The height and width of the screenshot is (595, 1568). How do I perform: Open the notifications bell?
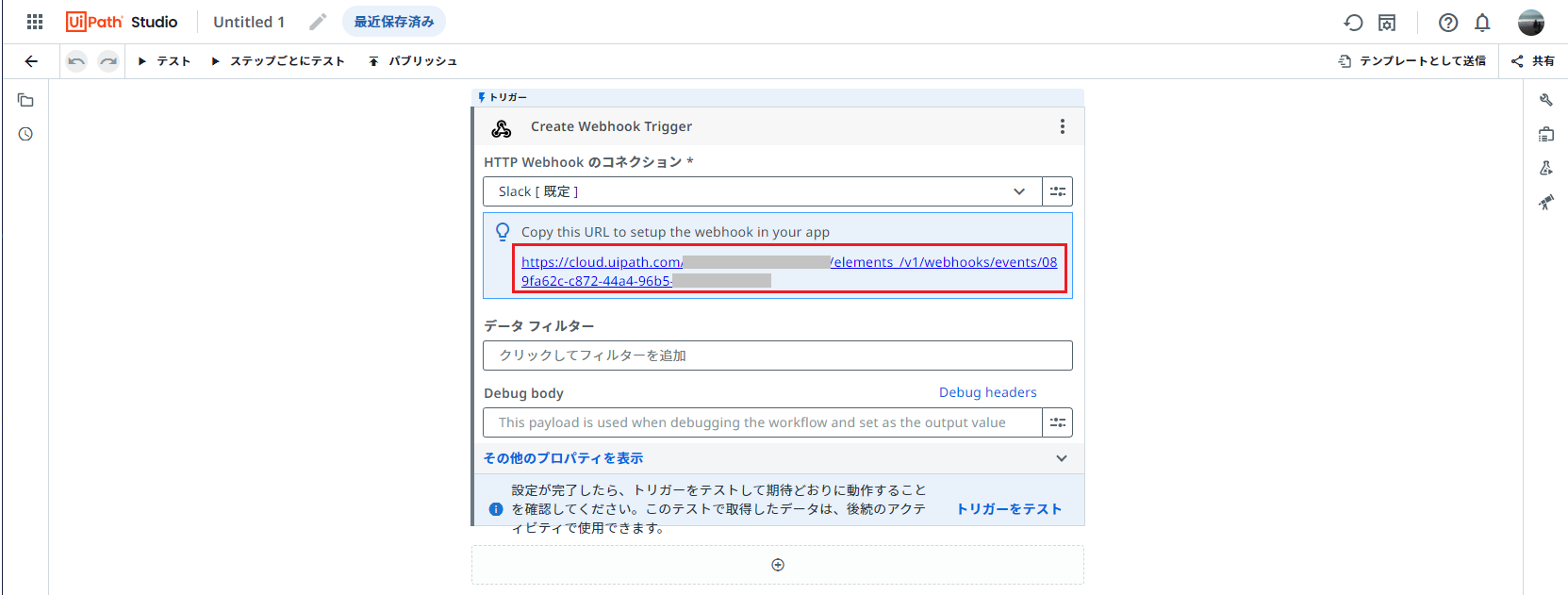(1482, 23)
